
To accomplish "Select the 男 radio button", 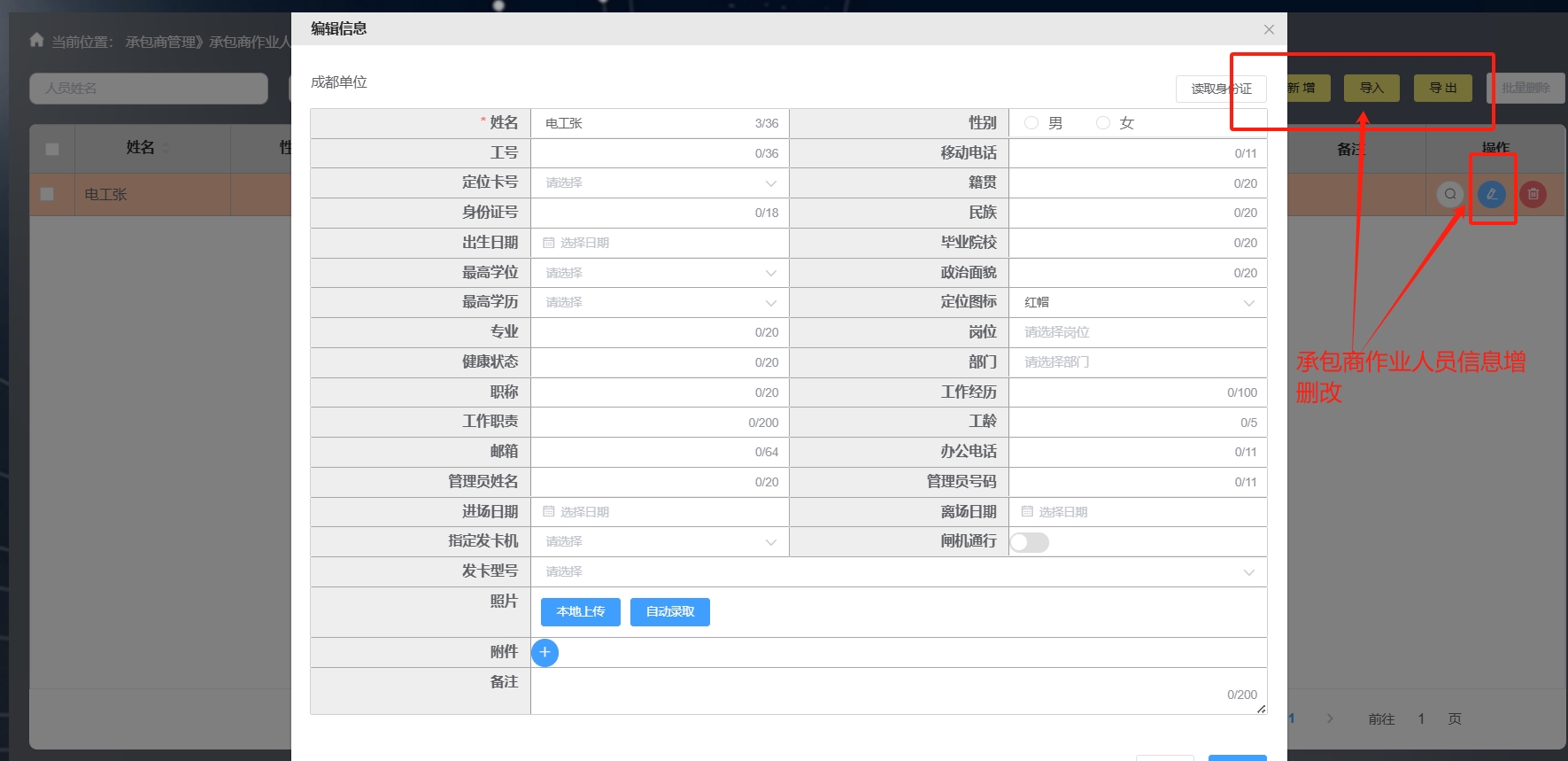I will pos(1031,123).
